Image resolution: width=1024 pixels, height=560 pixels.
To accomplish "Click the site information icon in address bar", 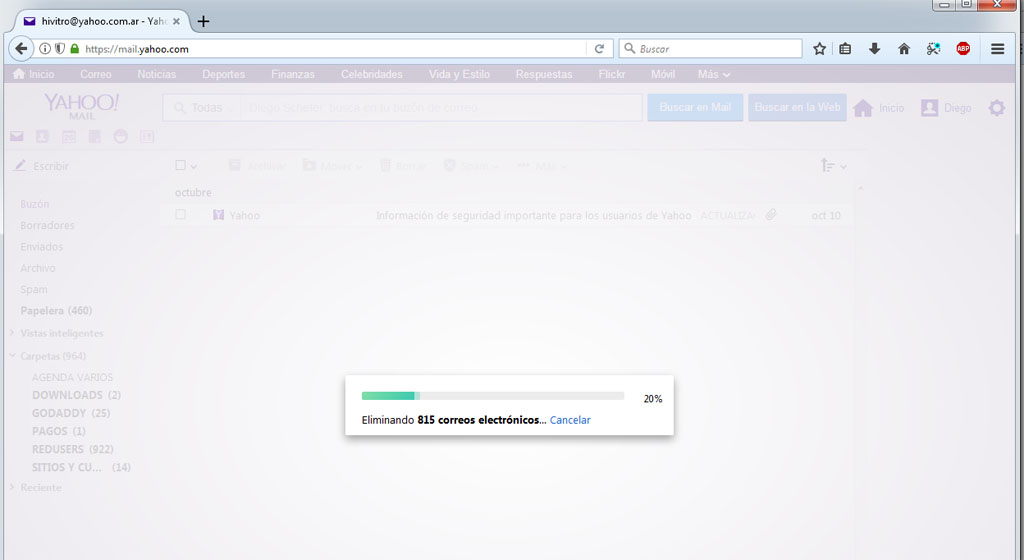I will [x=45, y=48].
